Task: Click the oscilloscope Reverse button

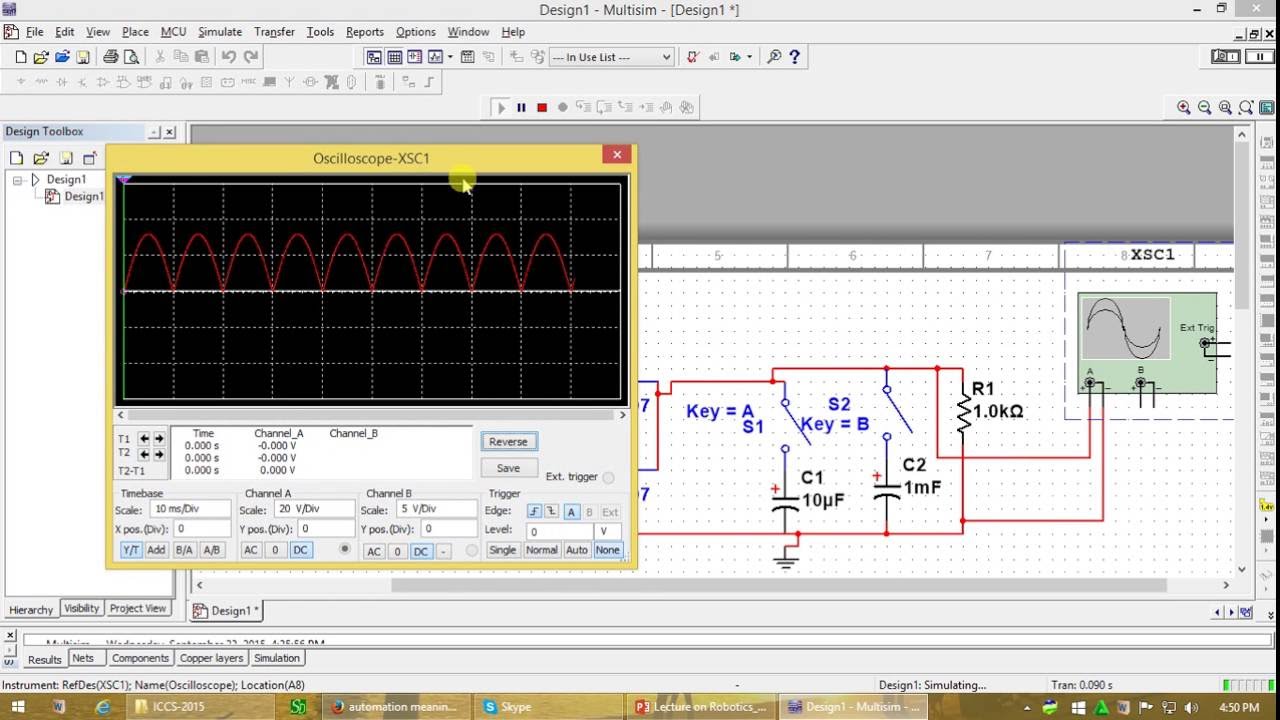Action: click(x=508, y=442)
